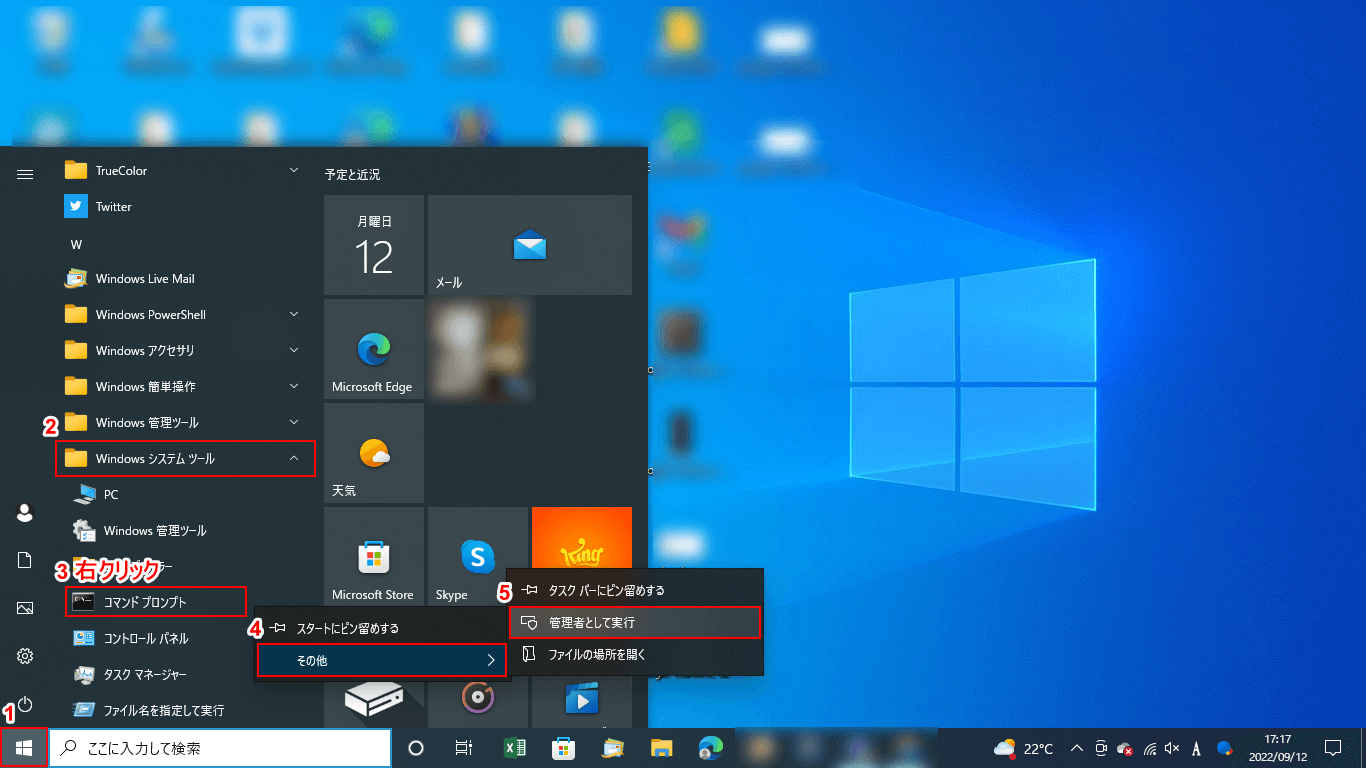Open the 天気 weather tile
1366x768 pixels.
[374, 453]
